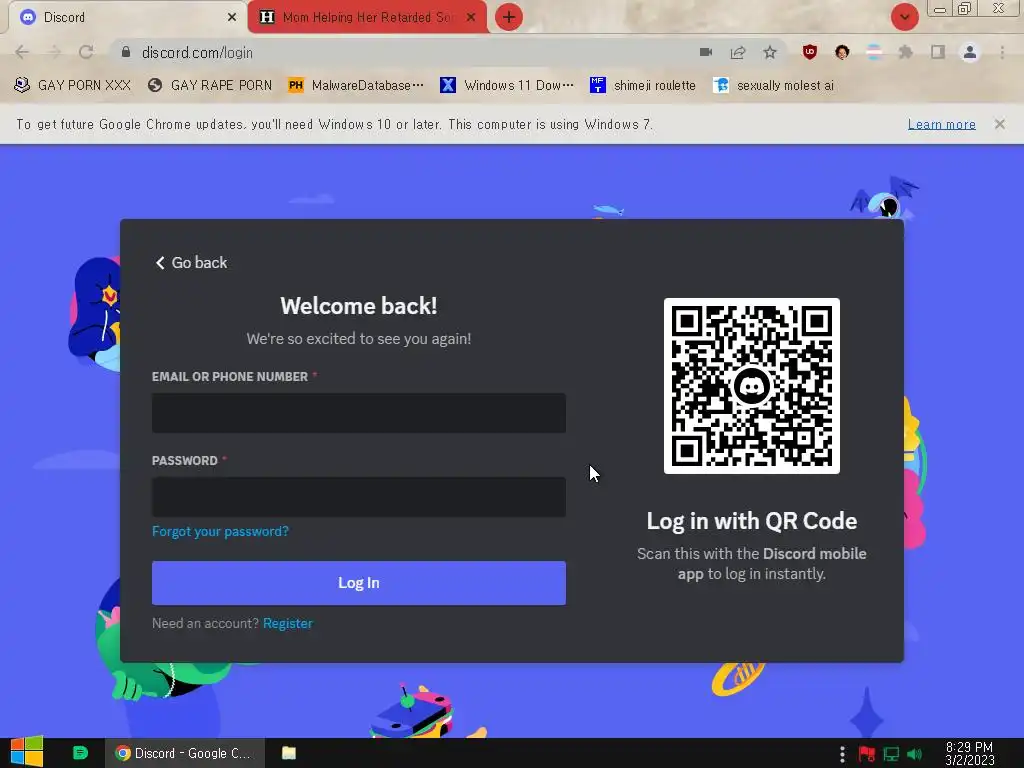Click Go back on the login form
Viewport: 1024px width, 768px height.
[191, 263]
